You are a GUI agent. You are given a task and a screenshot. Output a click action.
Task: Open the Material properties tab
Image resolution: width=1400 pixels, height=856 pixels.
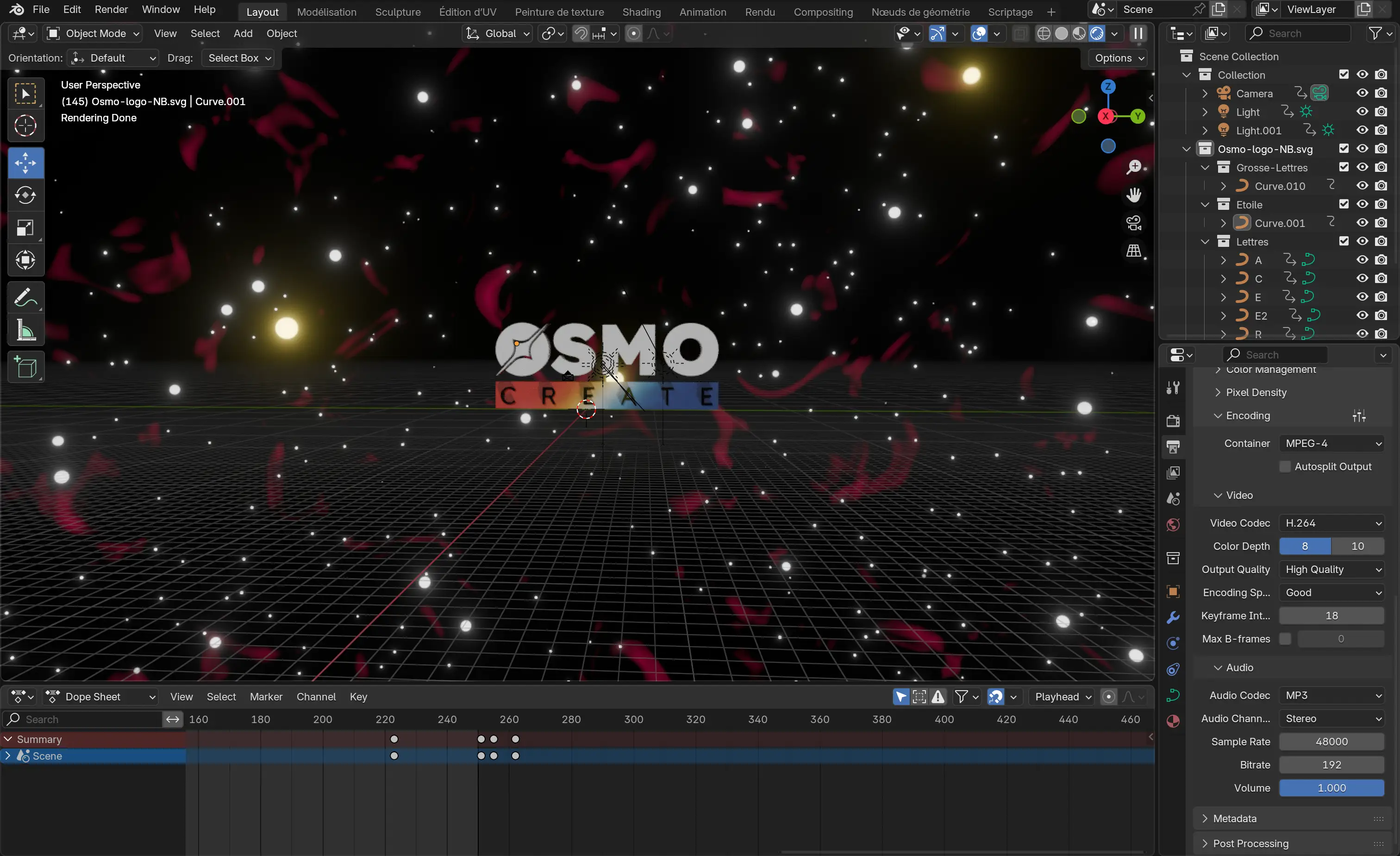[1173, 721]
